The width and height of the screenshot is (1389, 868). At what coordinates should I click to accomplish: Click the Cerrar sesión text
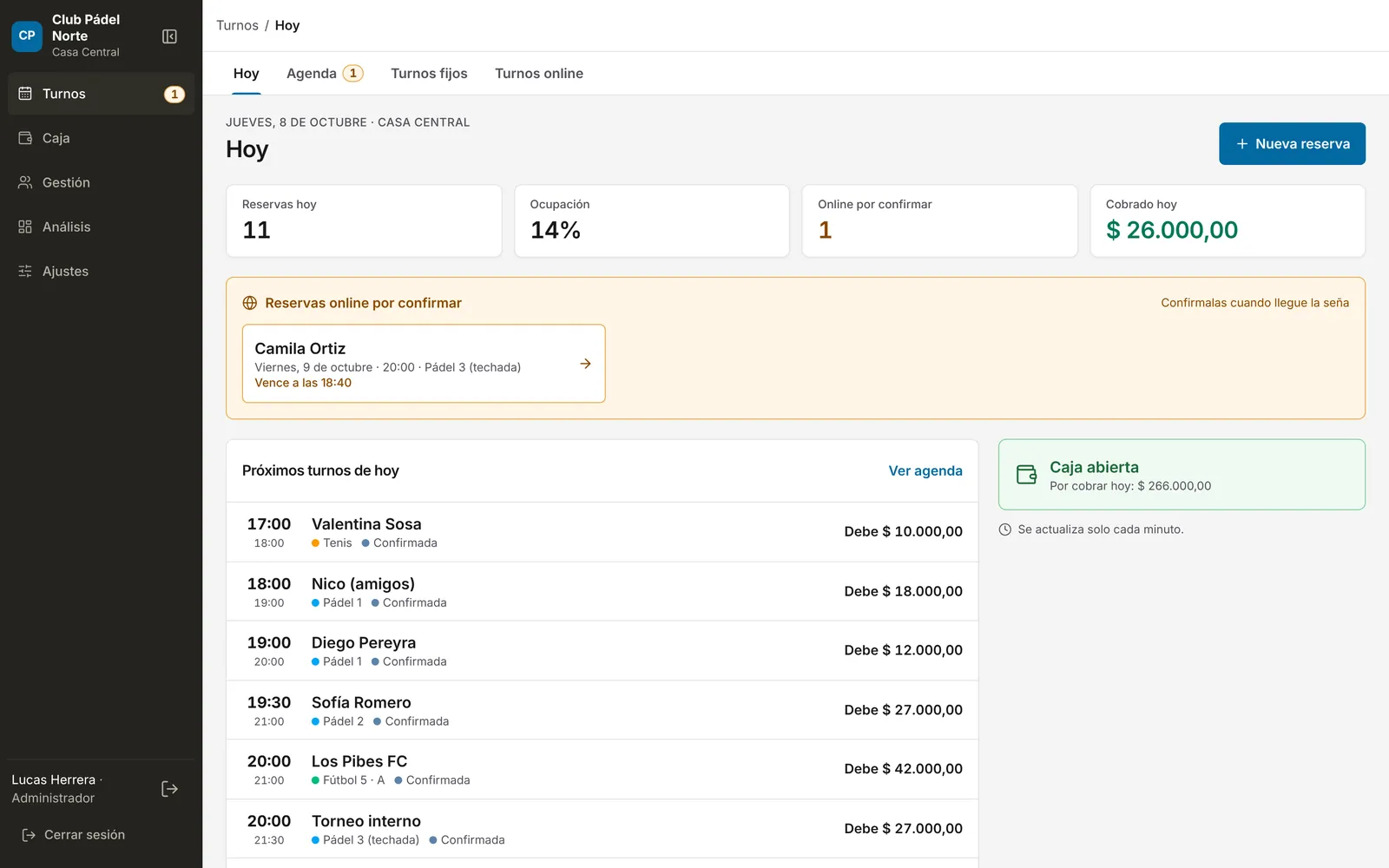click(85, 835)
